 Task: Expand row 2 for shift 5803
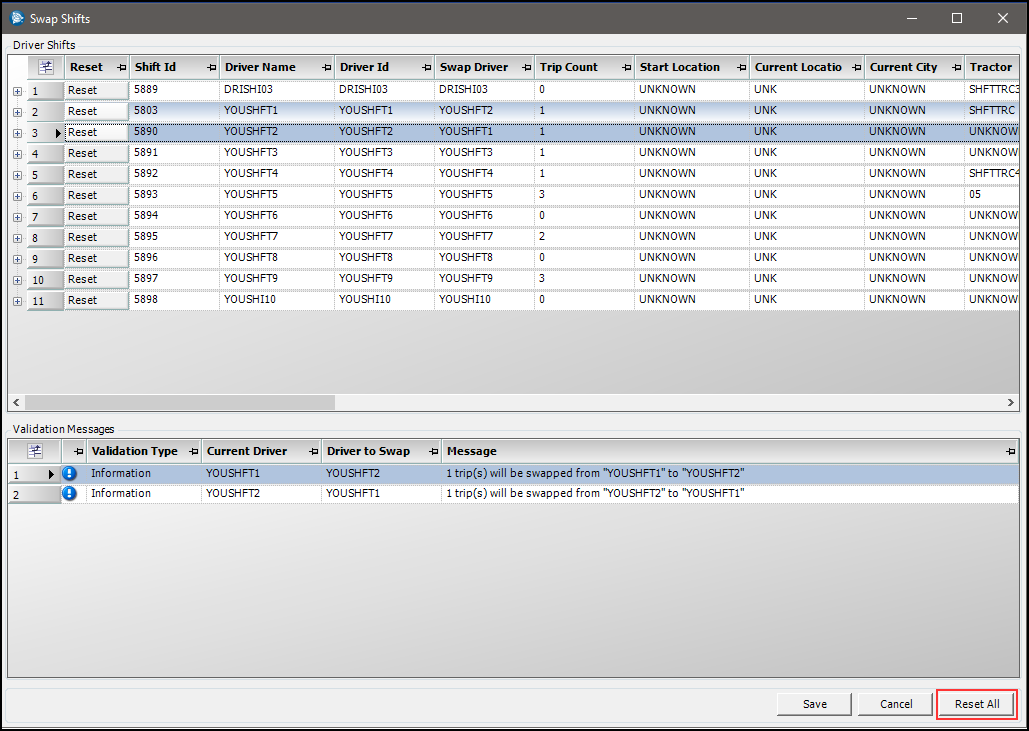[x=18, y=112]
